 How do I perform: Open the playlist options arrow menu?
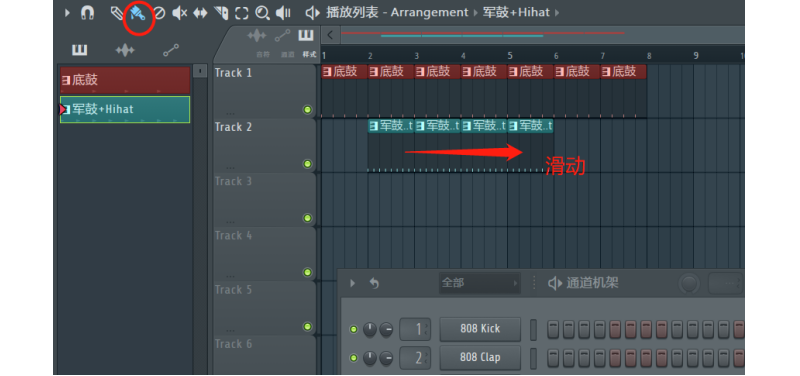[67, 13]
